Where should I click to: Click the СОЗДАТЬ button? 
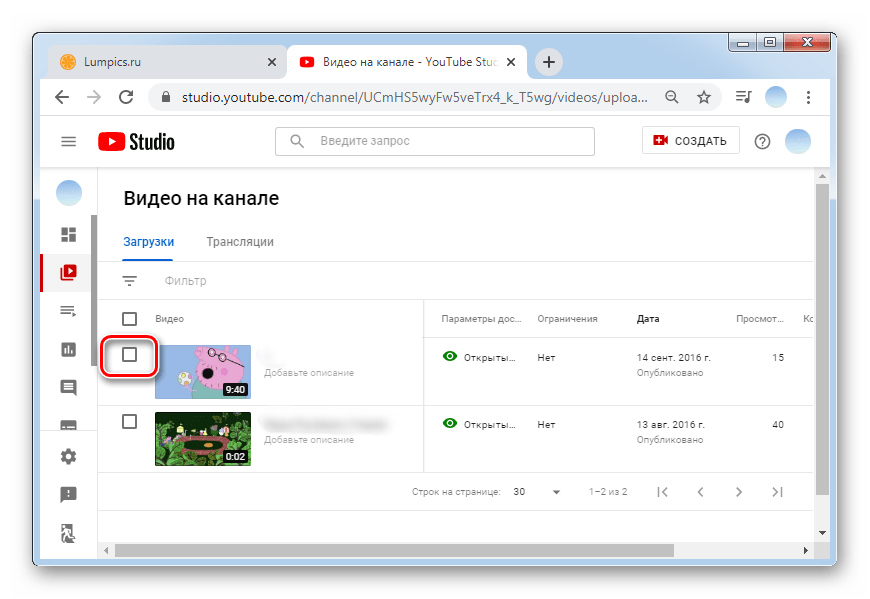tap(690, 141)
